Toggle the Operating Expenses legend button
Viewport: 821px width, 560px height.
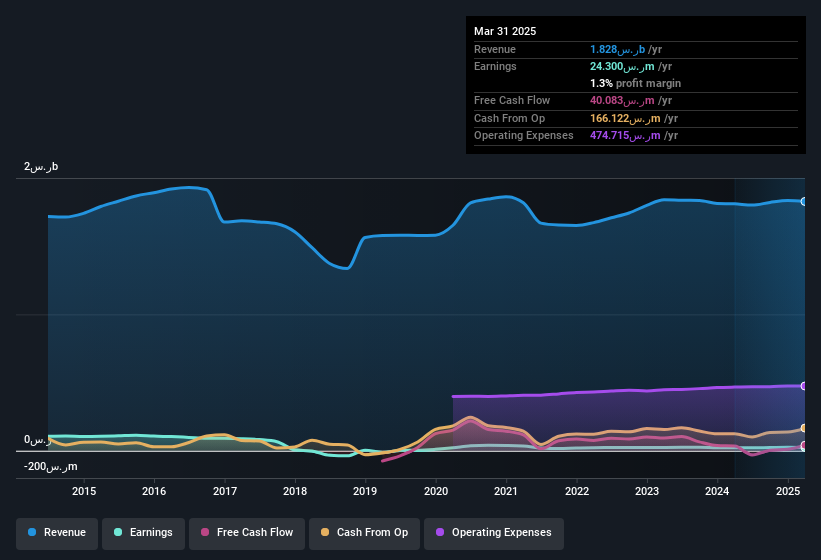(494, 533)
